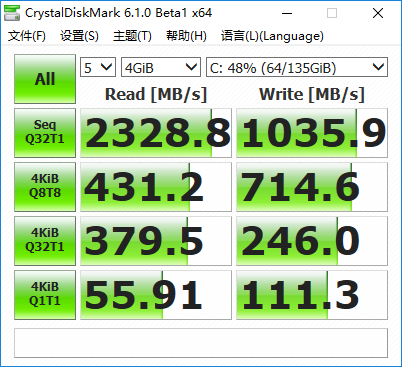
Task: Click the 4KiB Q1T1 read result 55.91
Action: 156,295
